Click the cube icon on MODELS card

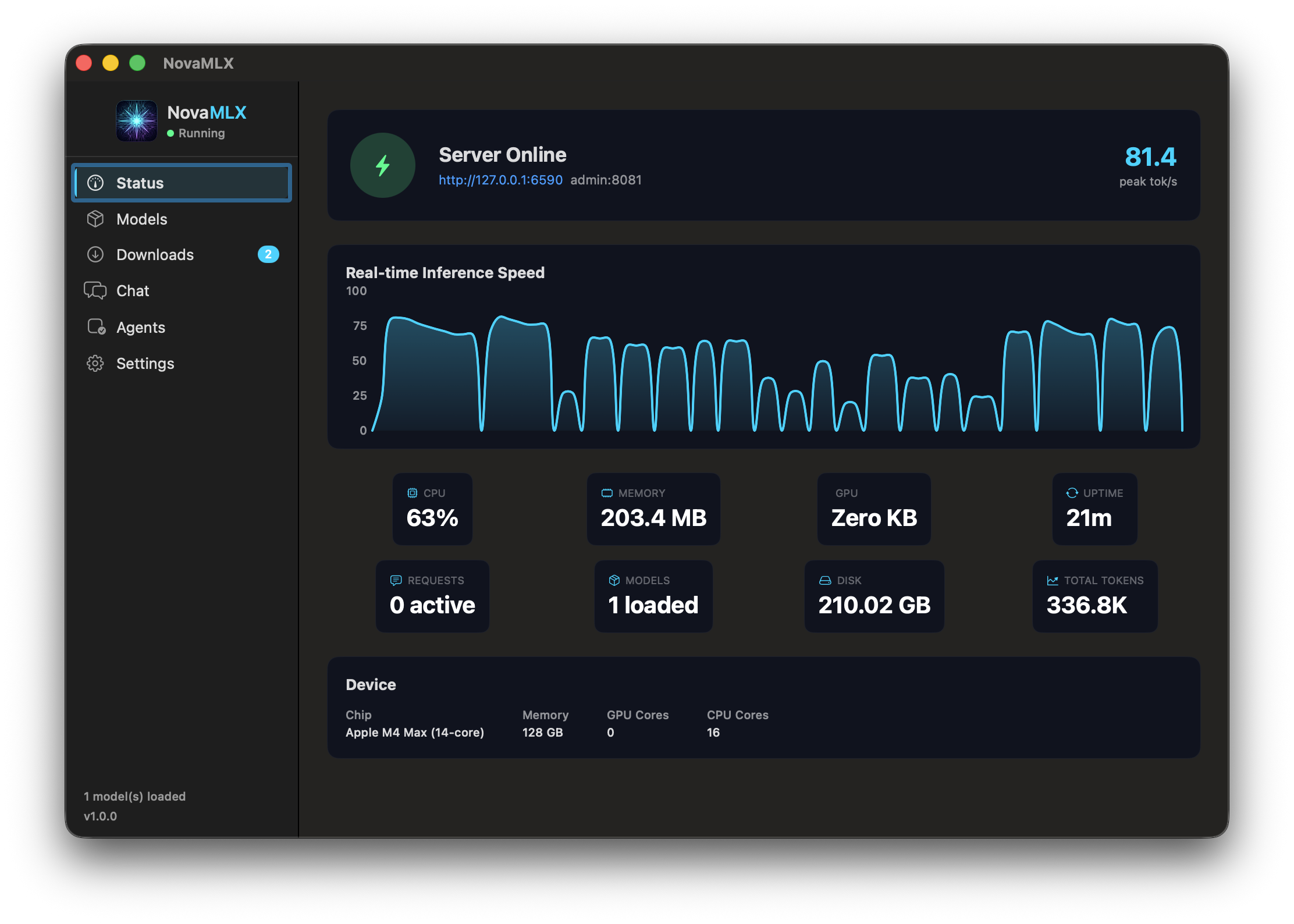pos(614,580)
